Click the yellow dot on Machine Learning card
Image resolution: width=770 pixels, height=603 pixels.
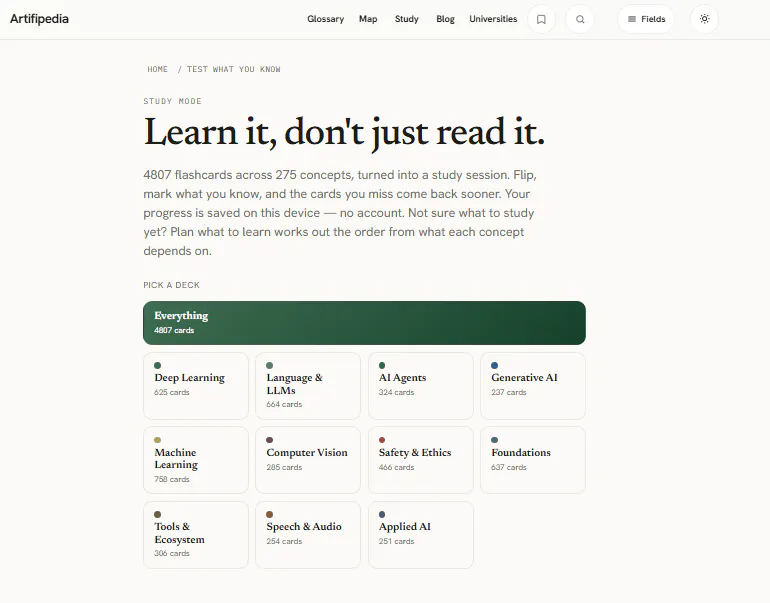(x=158, y=440)
